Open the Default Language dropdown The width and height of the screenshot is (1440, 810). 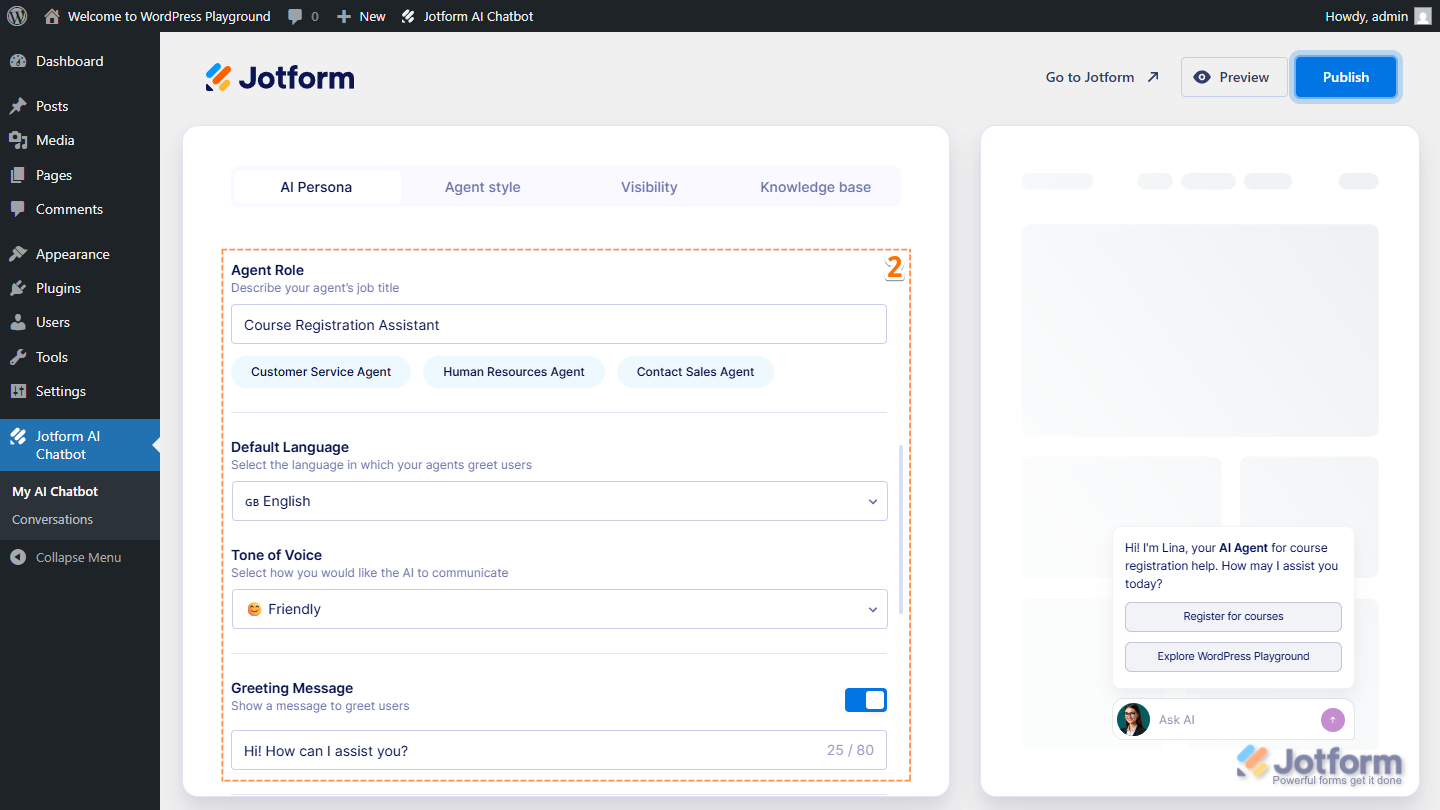[560, 501]
